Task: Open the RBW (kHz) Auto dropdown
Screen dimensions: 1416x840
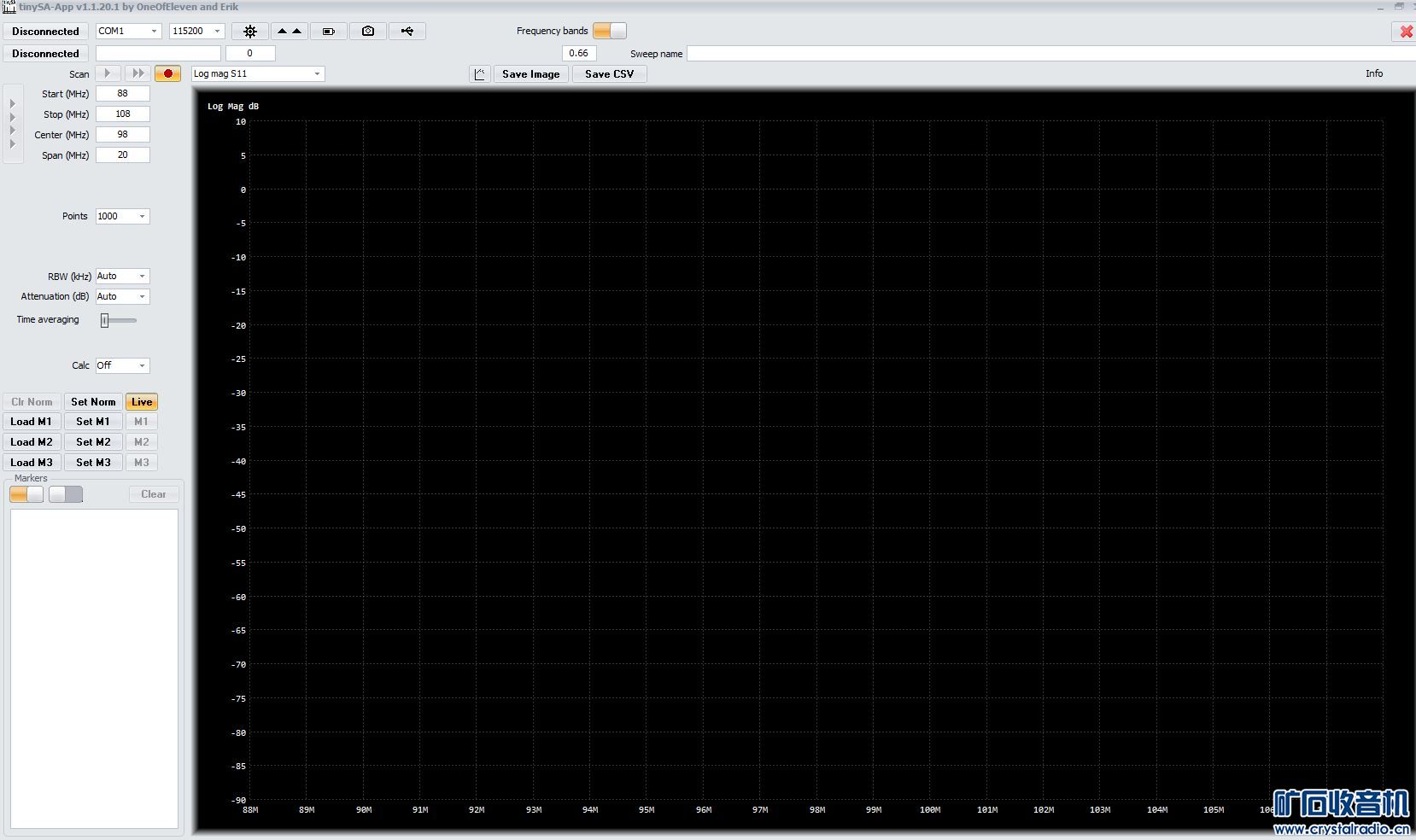Action: [122, 276]
